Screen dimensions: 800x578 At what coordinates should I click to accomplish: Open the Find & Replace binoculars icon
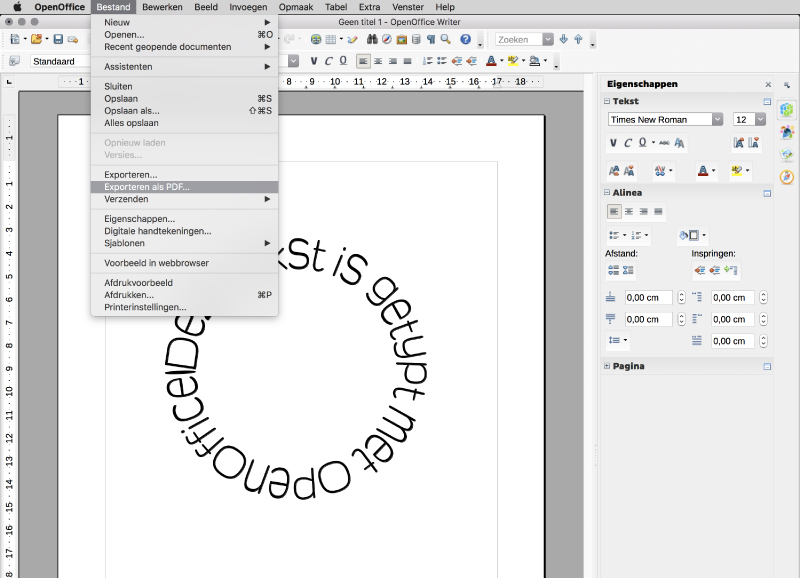pyautogui.click(x=372, y=39)
